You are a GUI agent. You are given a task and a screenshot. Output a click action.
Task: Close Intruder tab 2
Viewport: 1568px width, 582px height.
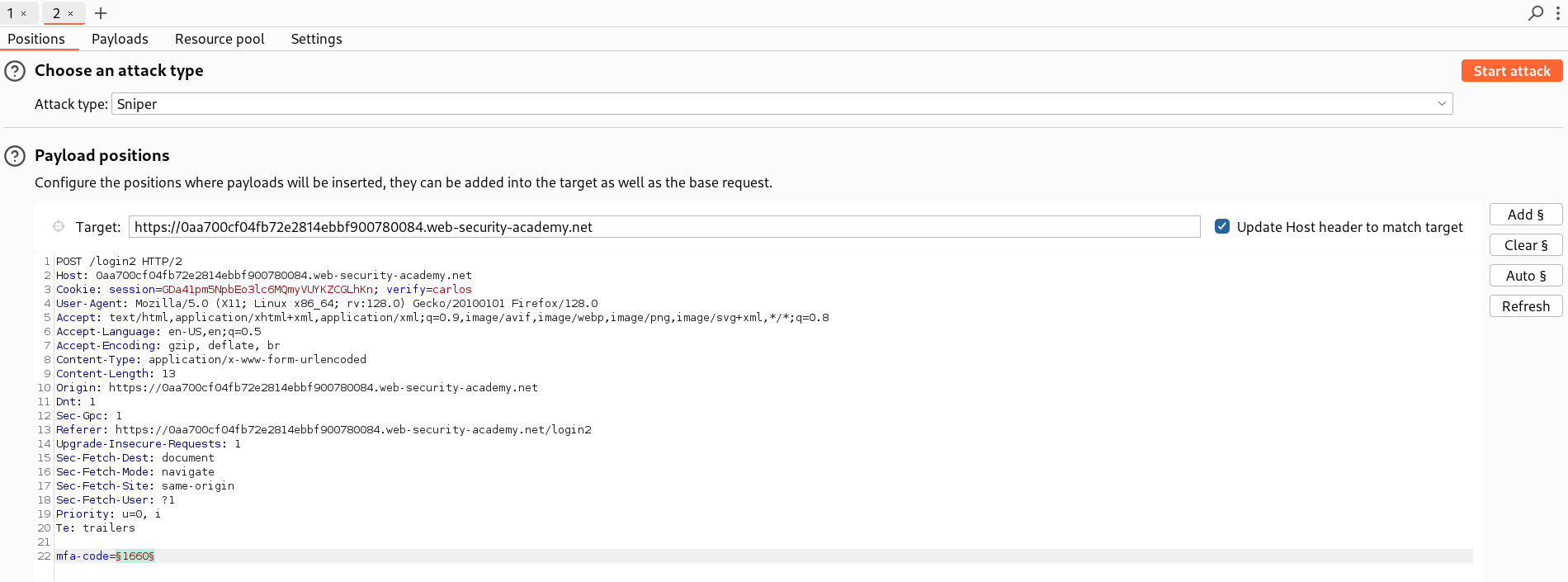pyautogui.click(x=71, y=14)
